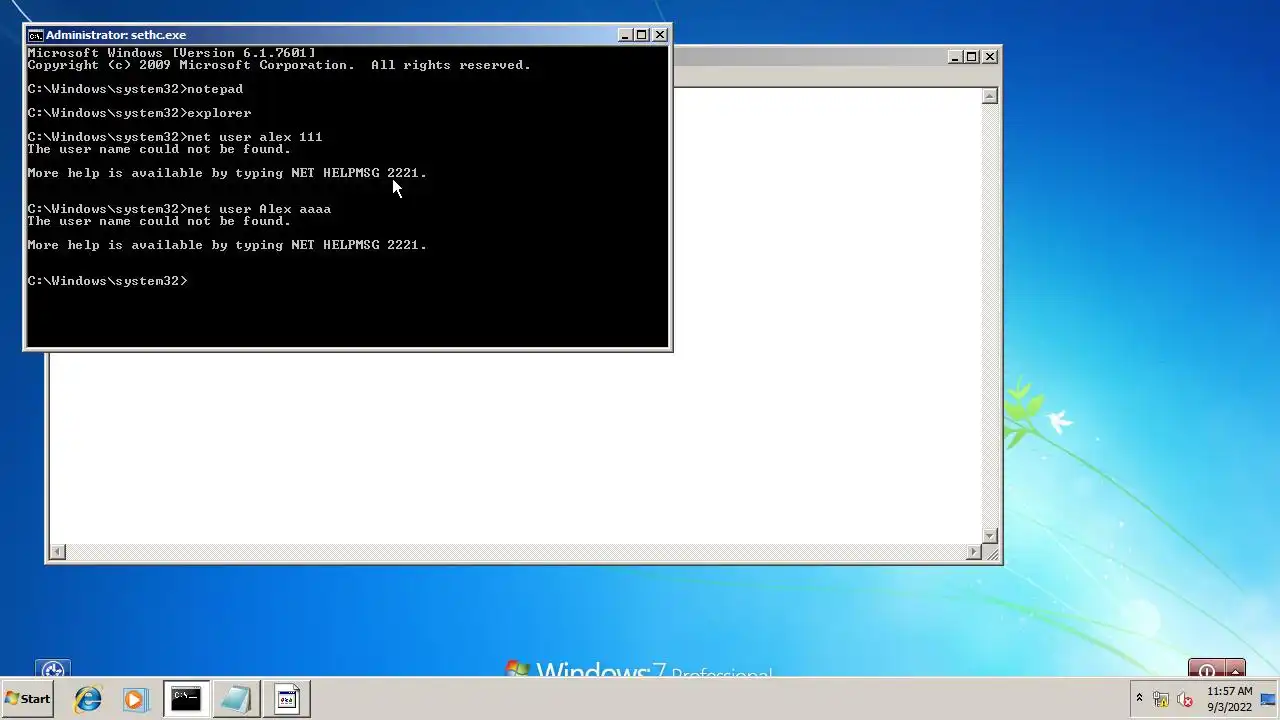Click the background window's scroll-down arrow
This screenshot has height=720, width=1280.
click(990, 536)
